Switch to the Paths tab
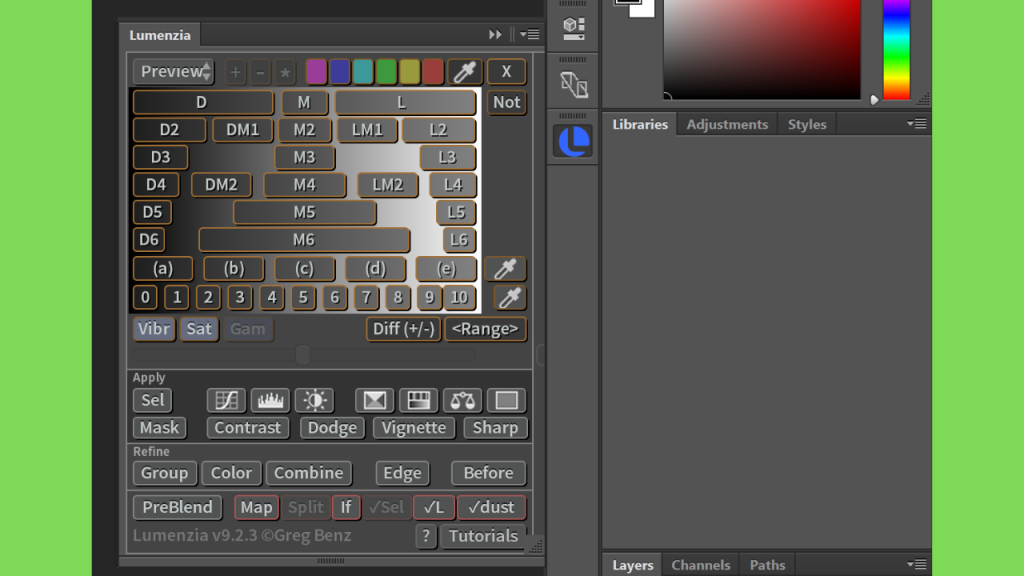 767,565
